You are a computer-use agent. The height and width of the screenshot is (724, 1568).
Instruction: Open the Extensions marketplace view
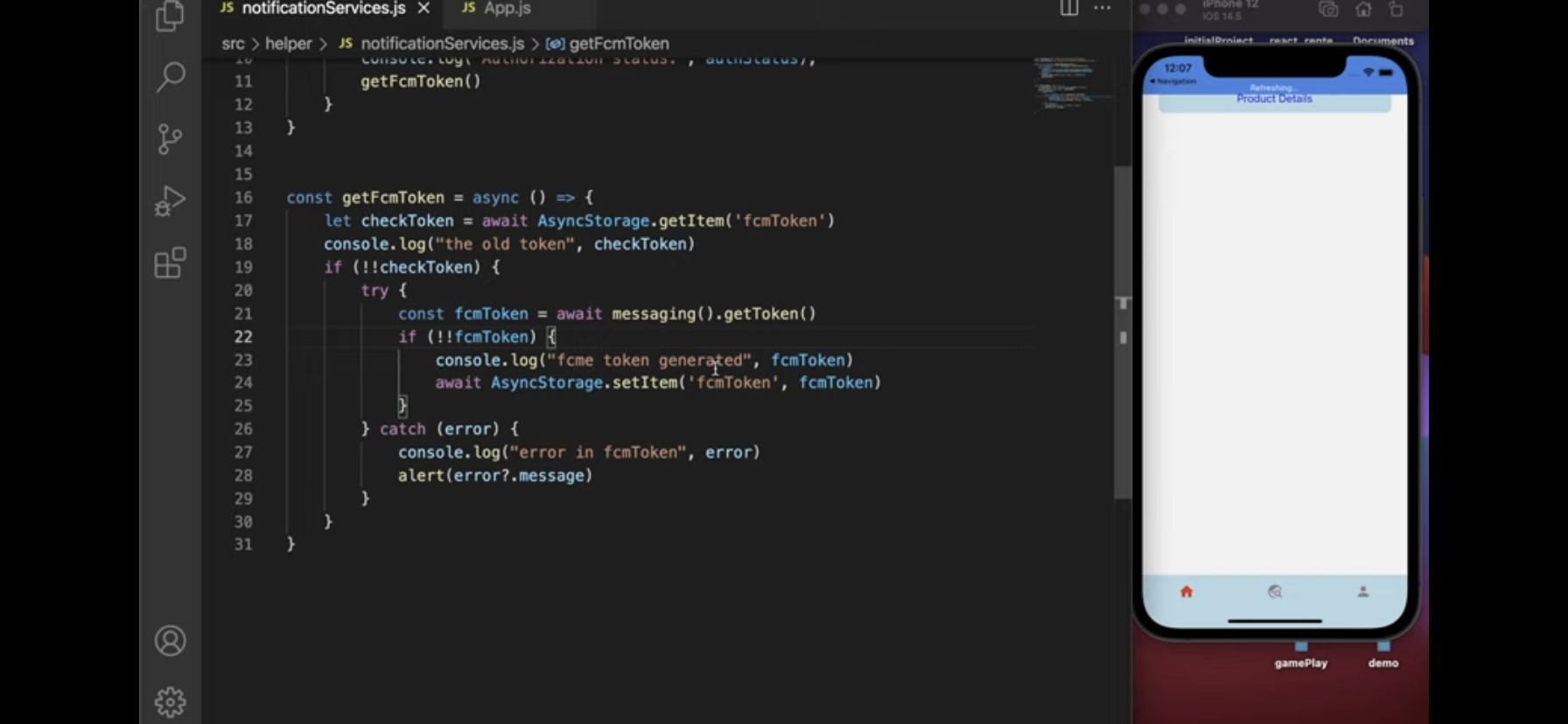point(170,263)
